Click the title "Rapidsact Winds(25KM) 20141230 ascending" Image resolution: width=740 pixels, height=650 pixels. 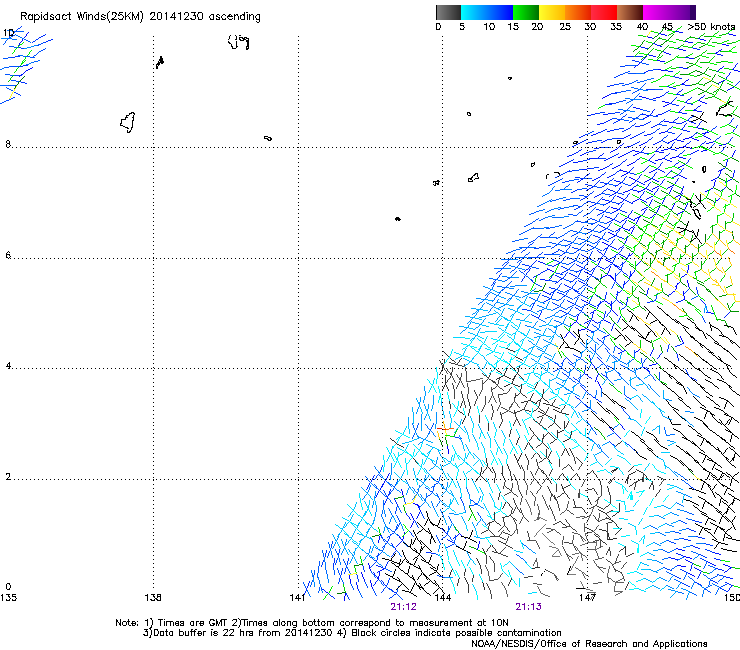coord(140,17)
